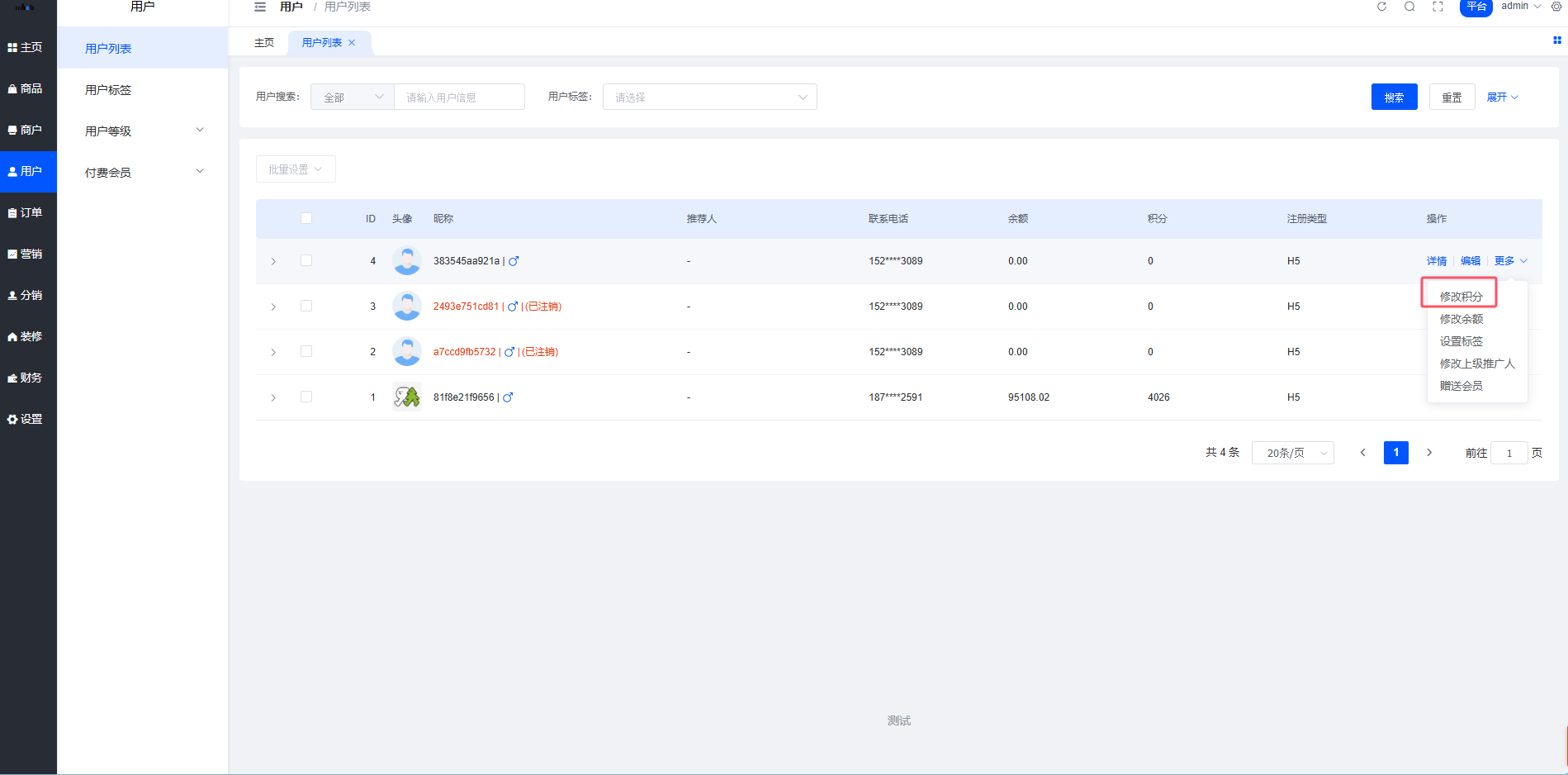Toggle the select-all checkbox in table header
Screen dimensions: 1568x775
point(306,218)
